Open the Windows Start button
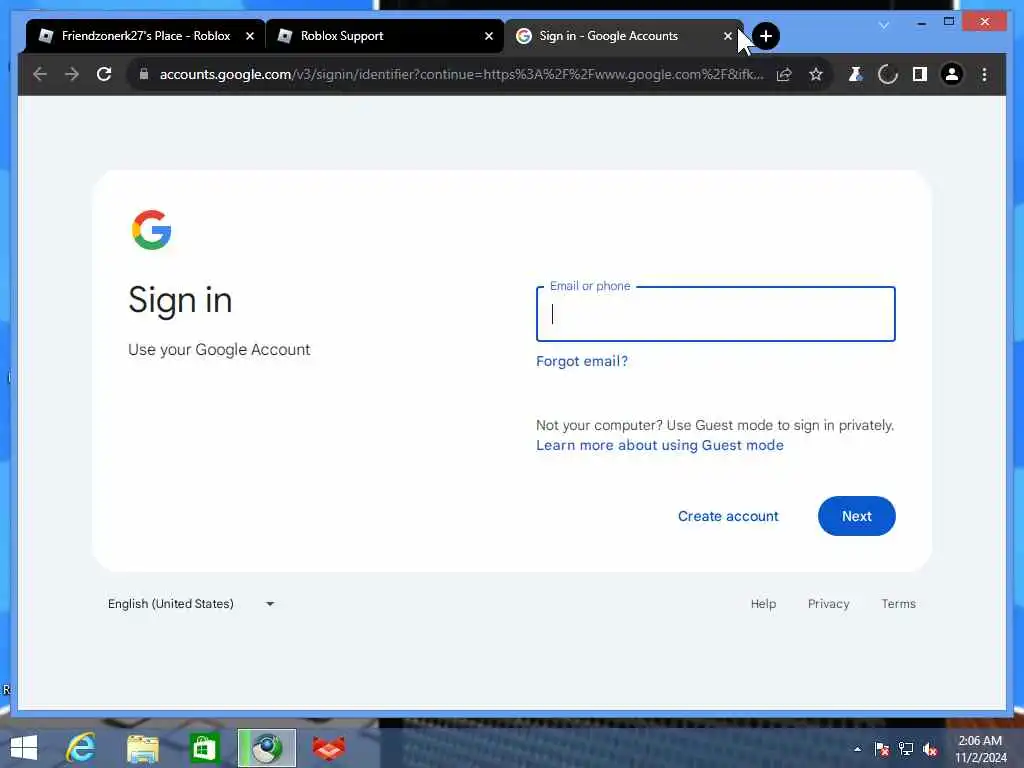1024x768 pixels. pyautogui.click(x=24, y=748)
